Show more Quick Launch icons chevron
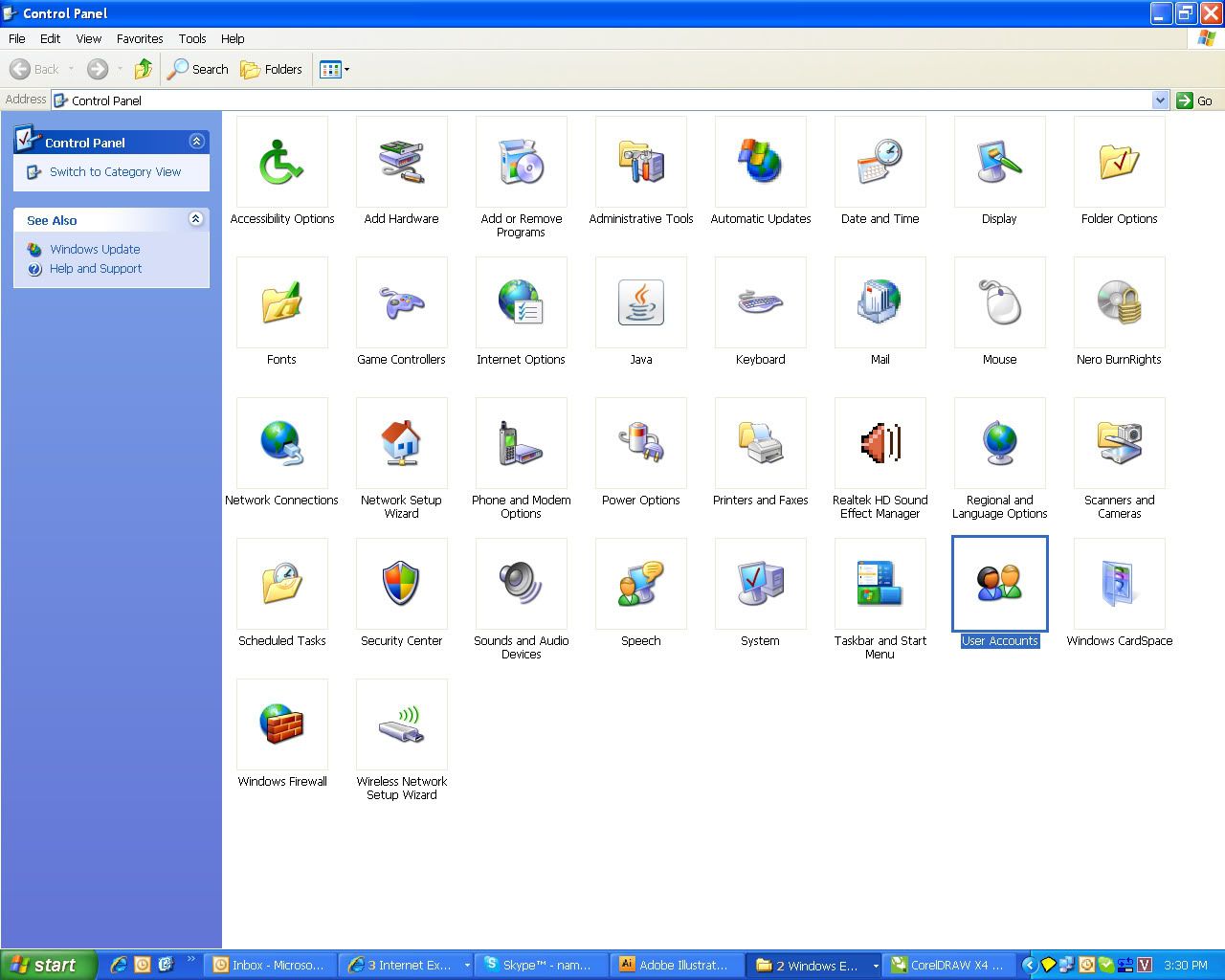The image size is (1225, 980). click(190, 960)
